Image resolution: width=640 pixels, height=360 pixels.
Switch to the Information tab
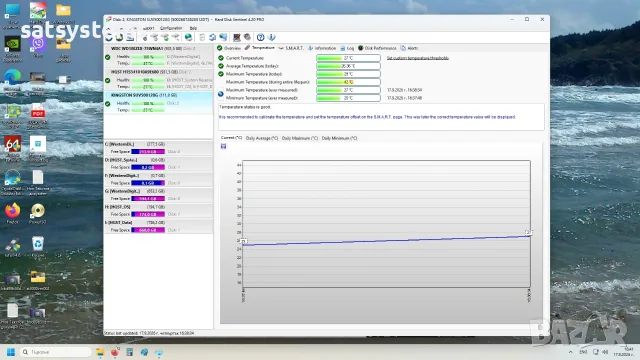pyautogui.click(x=322, y=48)
